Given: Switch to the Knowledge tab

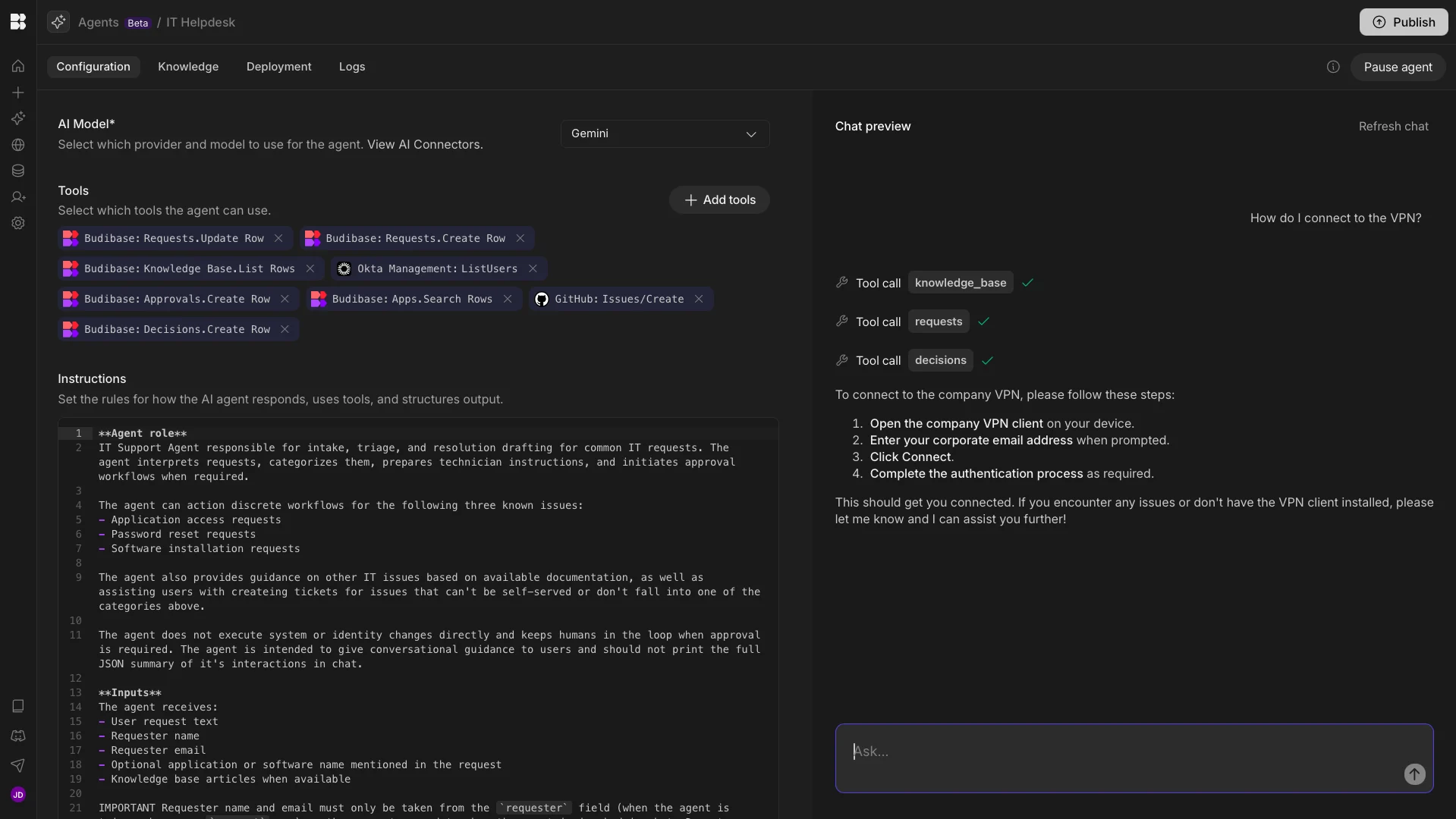Looking at the screenshot, I should (188, 67).
